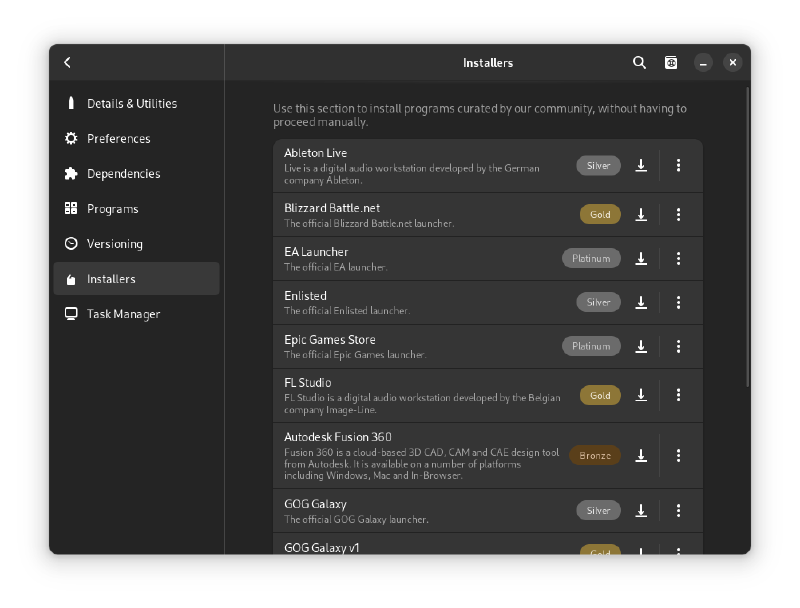Open the Preferences section
Screen dimensions: 800x608
pos(118,139)
